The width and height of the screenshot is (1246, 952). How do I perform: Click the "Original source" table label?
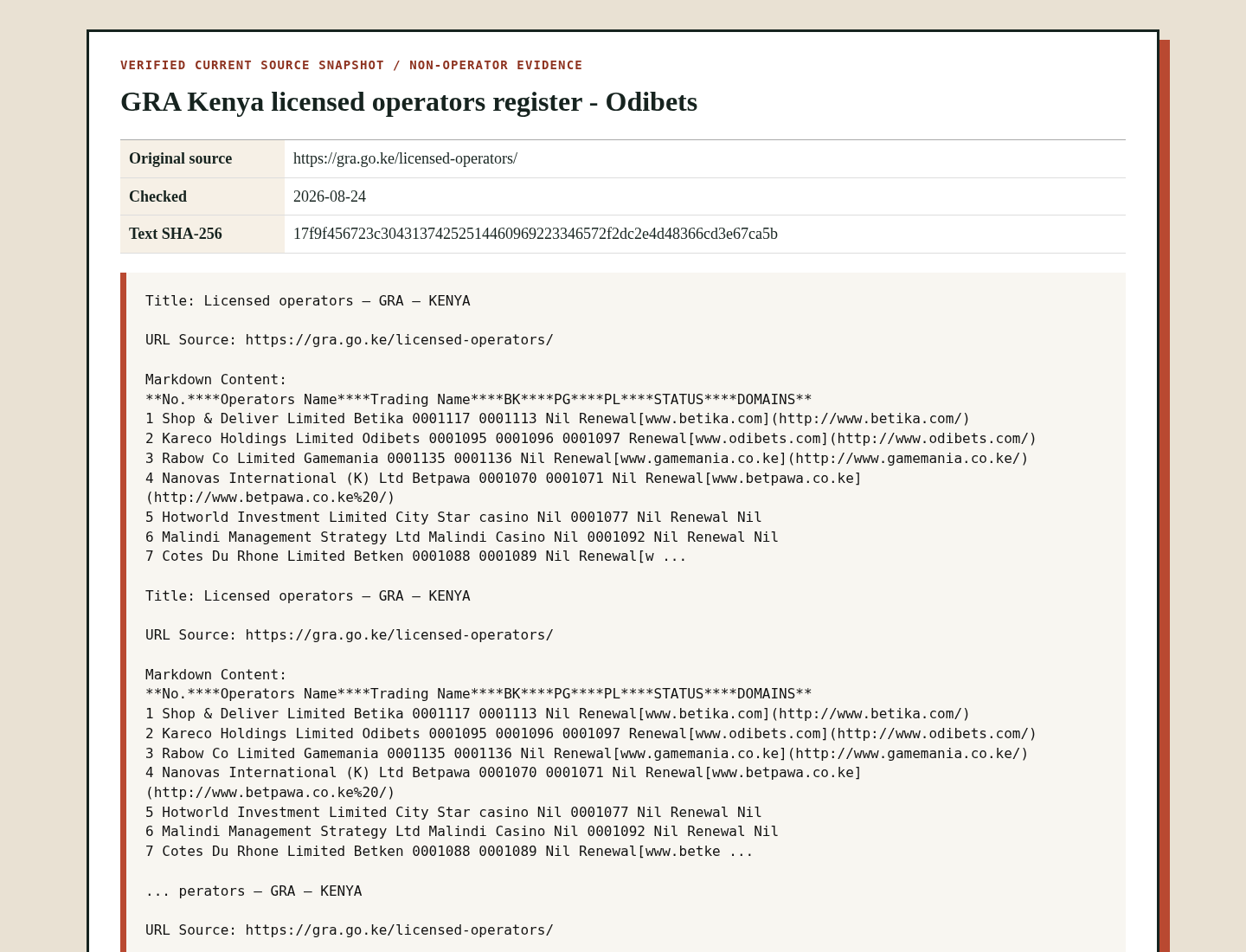(180, 158)
